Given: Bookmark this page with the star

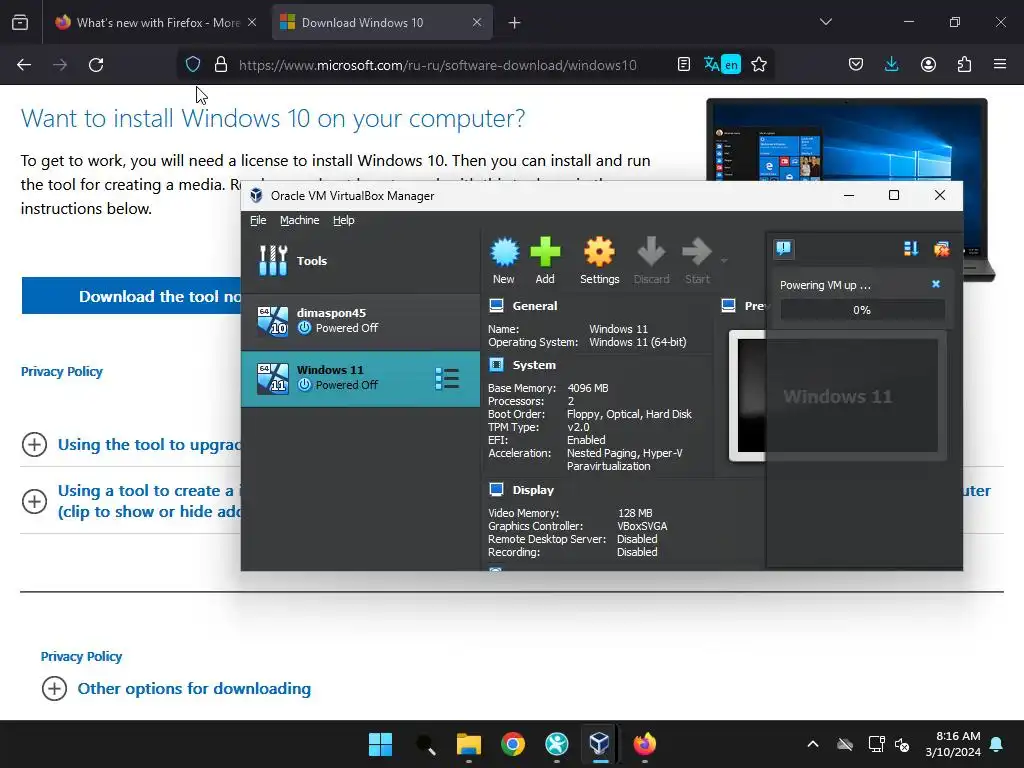Looking at the screenshot, I should pyautogui.click(x=759, y=65).
